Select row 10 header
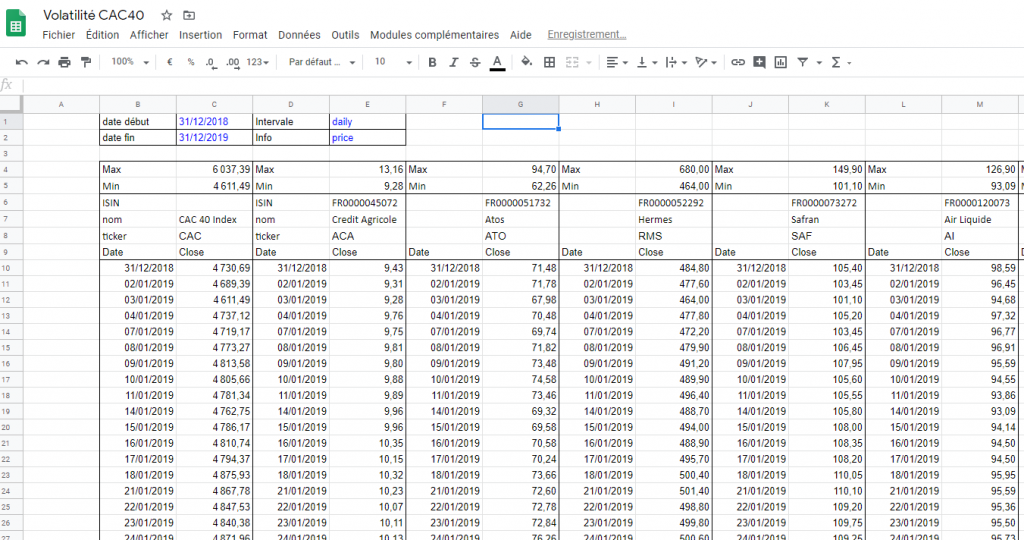Image resolution: width=1024 pixels, height=540 pixels. tap(11, 268)
